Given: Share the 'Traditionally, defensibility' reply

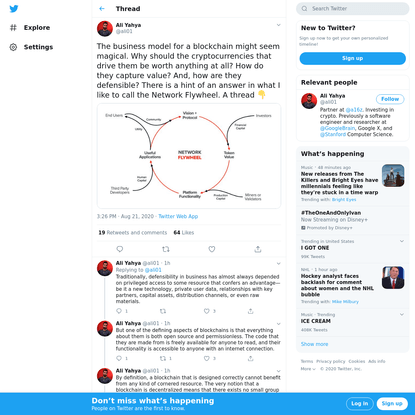Looking at the screenshot, I should [x=251, y=311].
